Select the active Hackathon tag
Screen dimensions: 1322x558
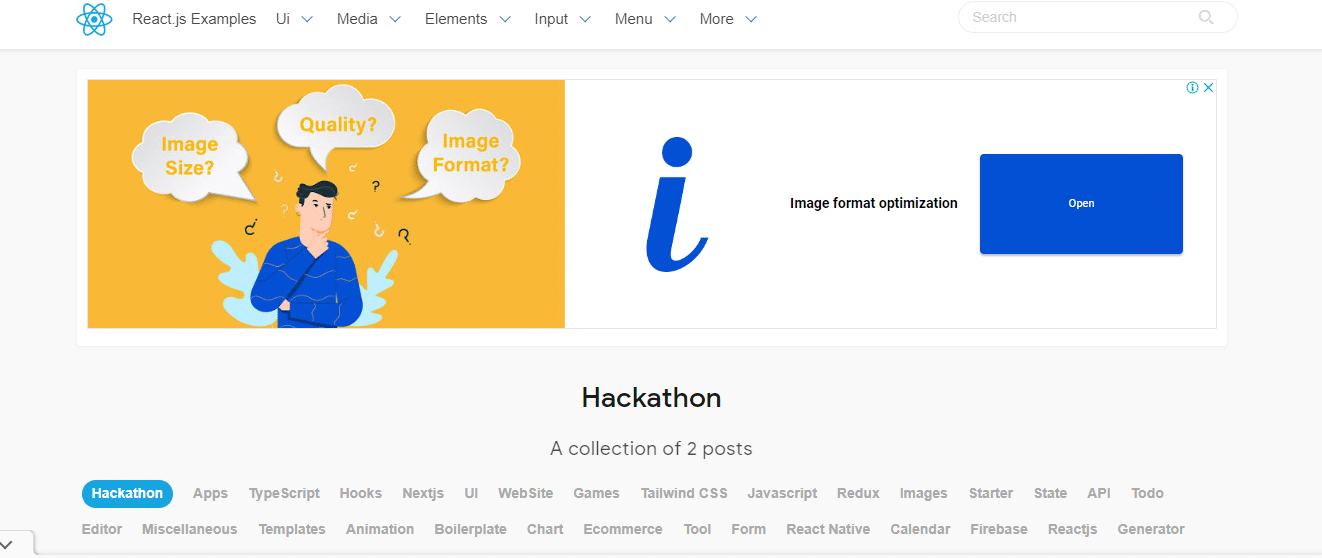(127, 494)
